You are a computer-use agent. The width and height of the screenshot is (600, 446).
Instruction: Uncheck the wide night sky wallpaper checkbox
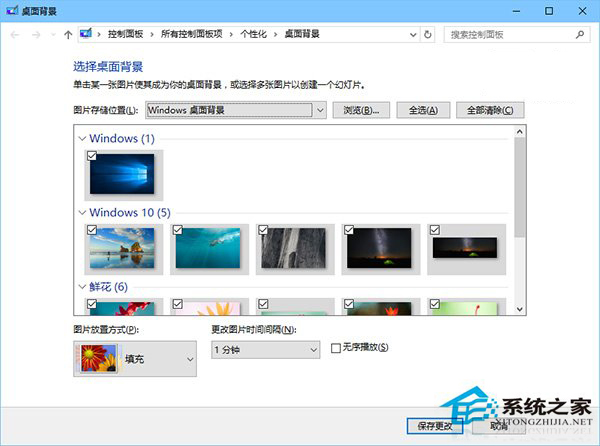coord(435,230)
